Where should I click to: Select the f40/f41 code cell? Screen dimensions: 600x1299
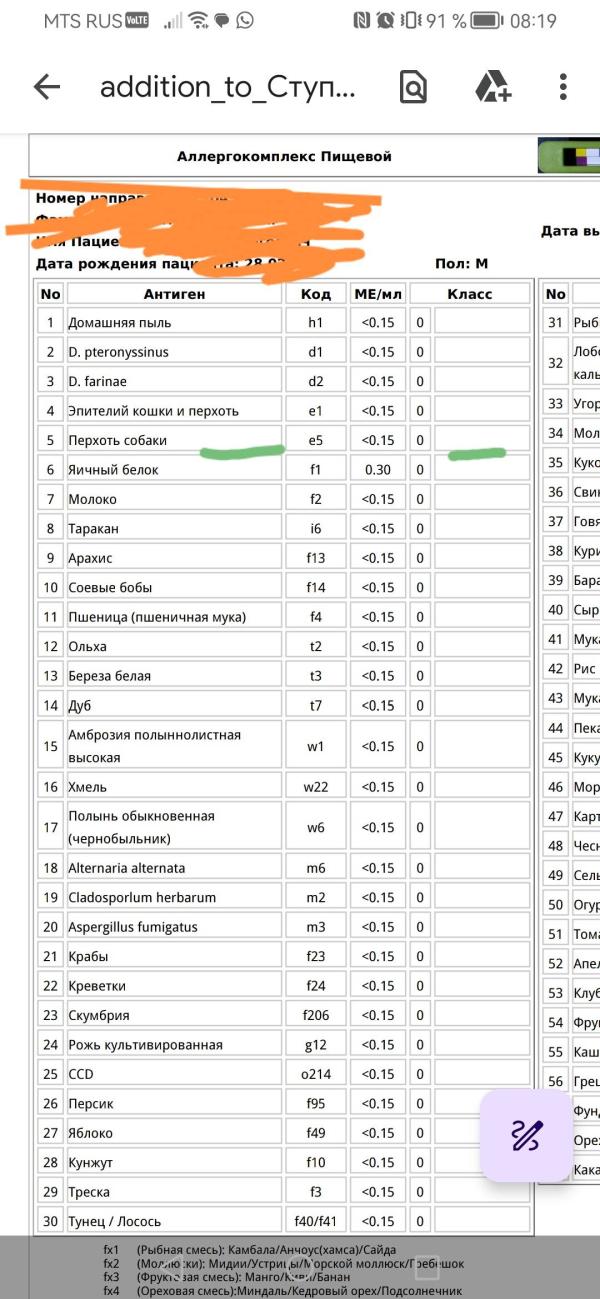316,1221
